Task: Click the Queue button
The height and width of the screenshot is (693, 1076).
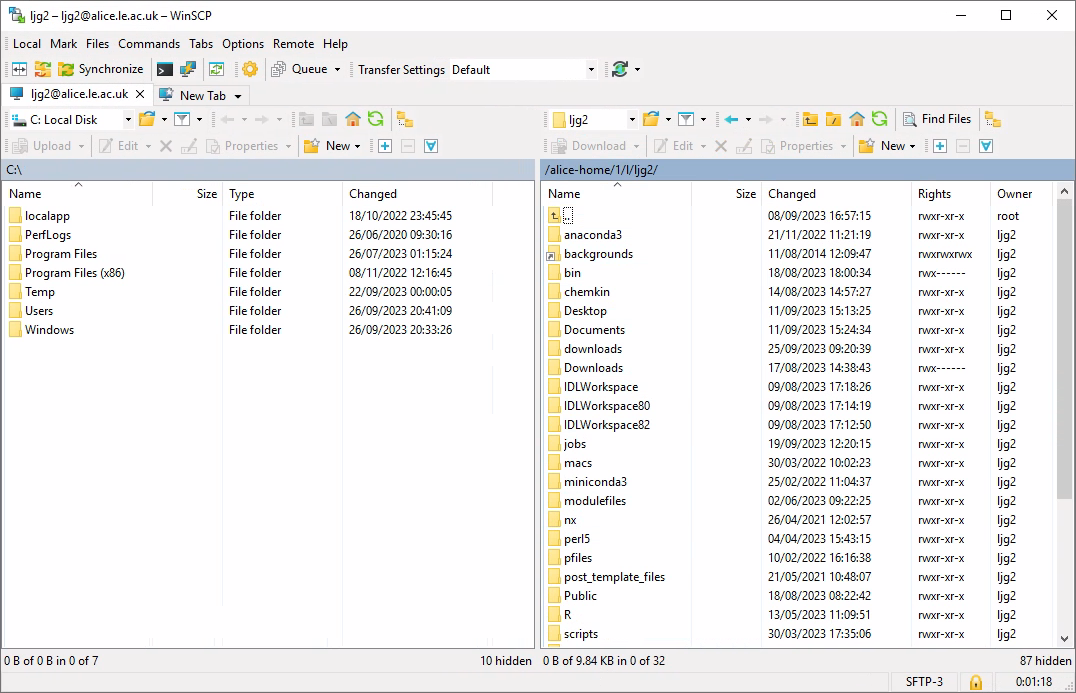Action: pos(300,69)
